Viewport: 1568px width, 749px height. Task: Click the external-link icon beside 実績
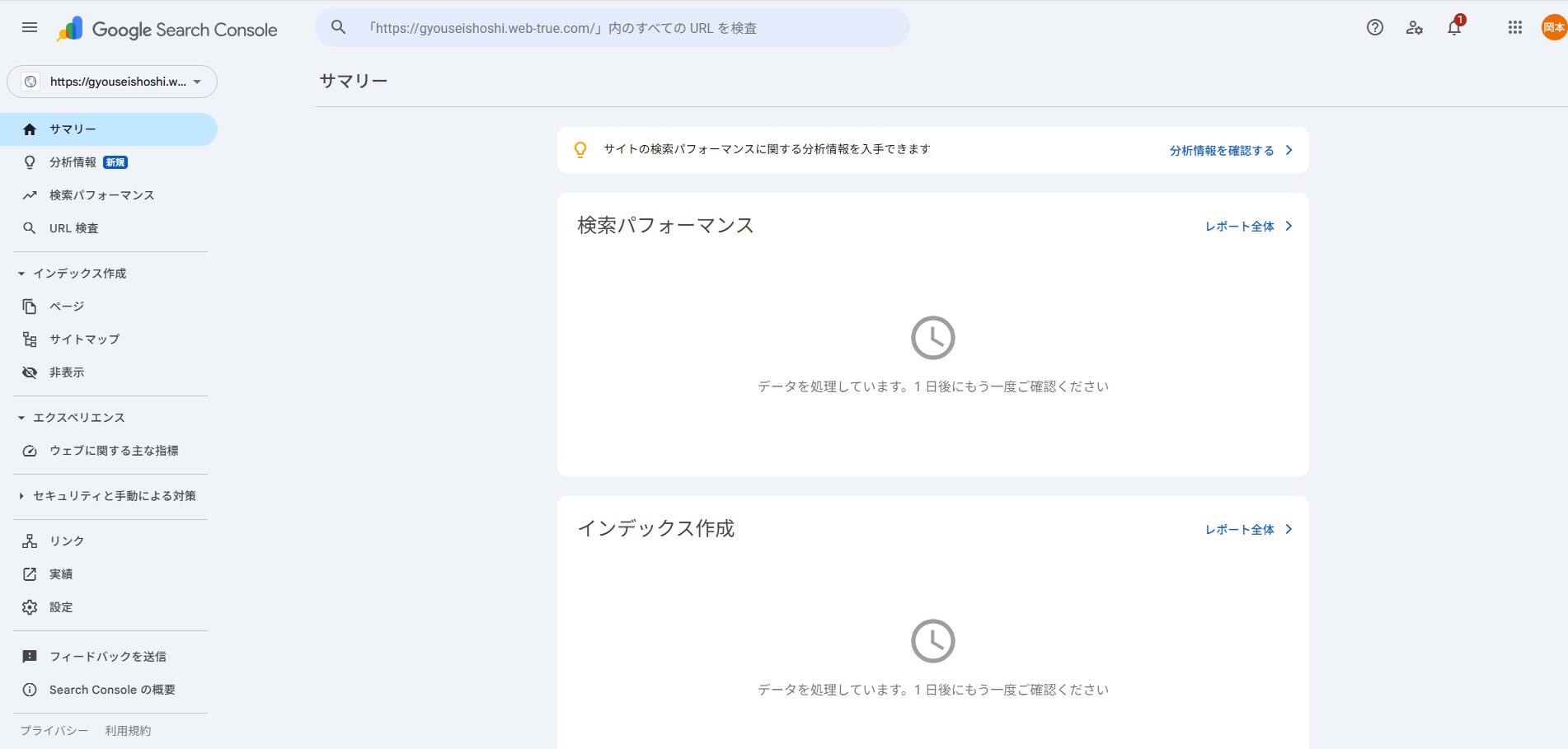30,574
